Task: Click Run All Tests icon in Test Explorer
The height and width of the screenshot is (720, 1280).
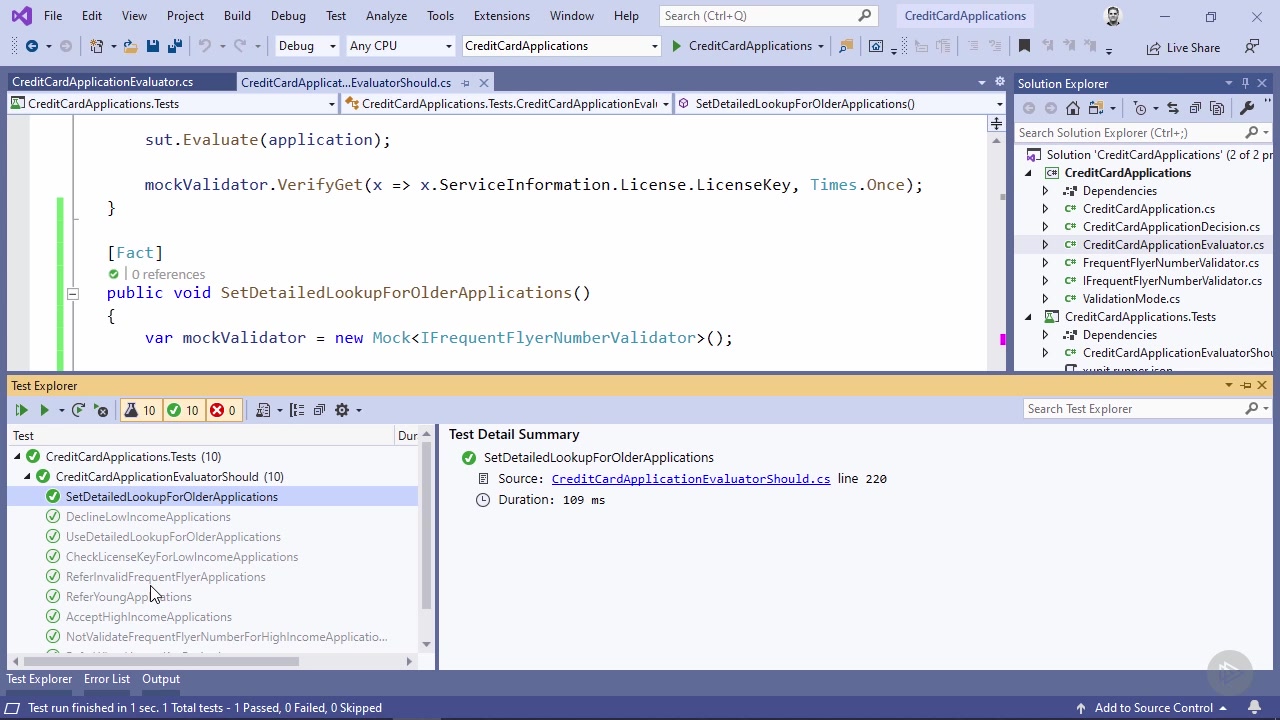Action: 21,410
